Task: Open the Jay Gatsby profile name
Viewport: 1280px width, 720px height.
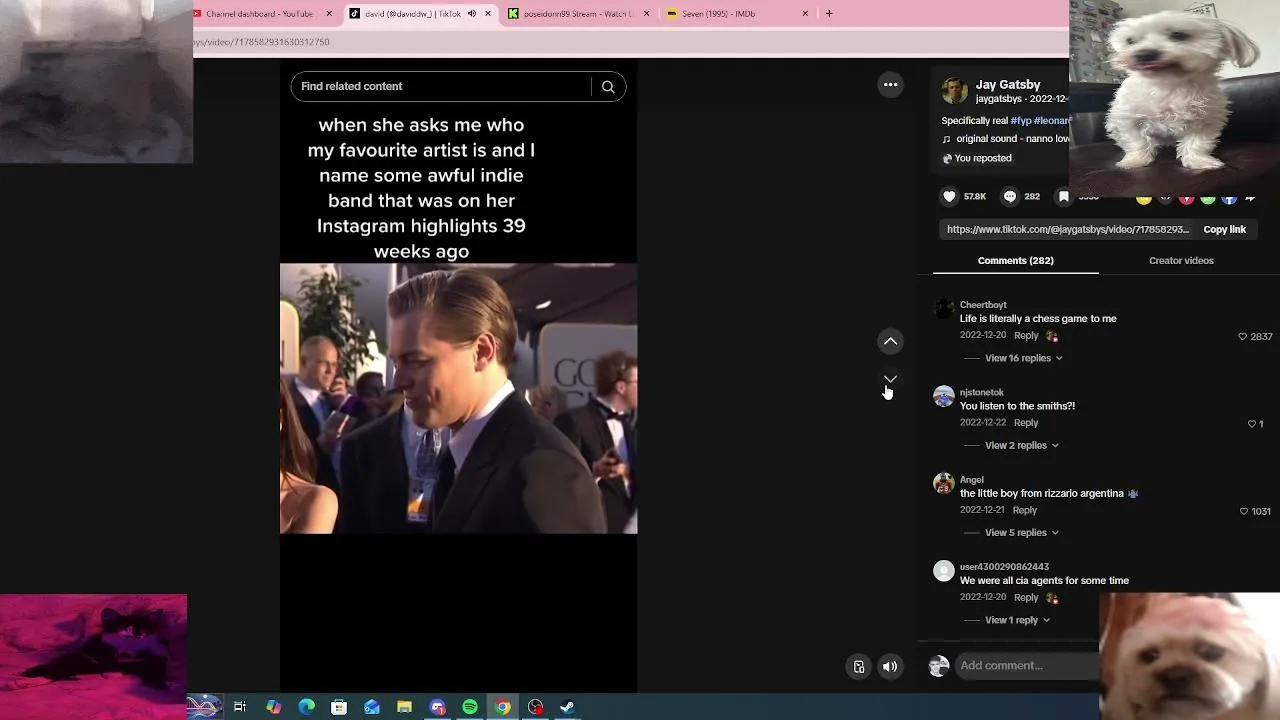Action: pos(1008,85)
